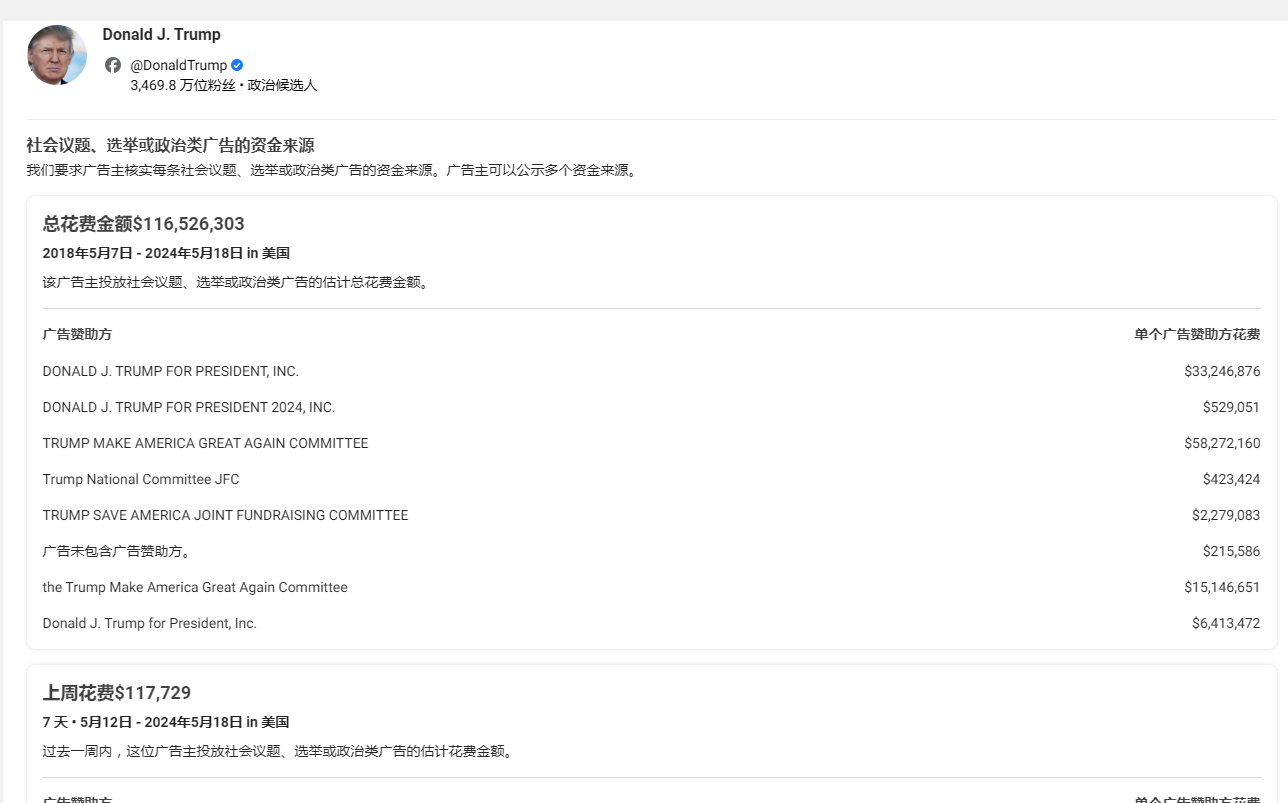Click the $33,246,876 amount

point(1222,371)
